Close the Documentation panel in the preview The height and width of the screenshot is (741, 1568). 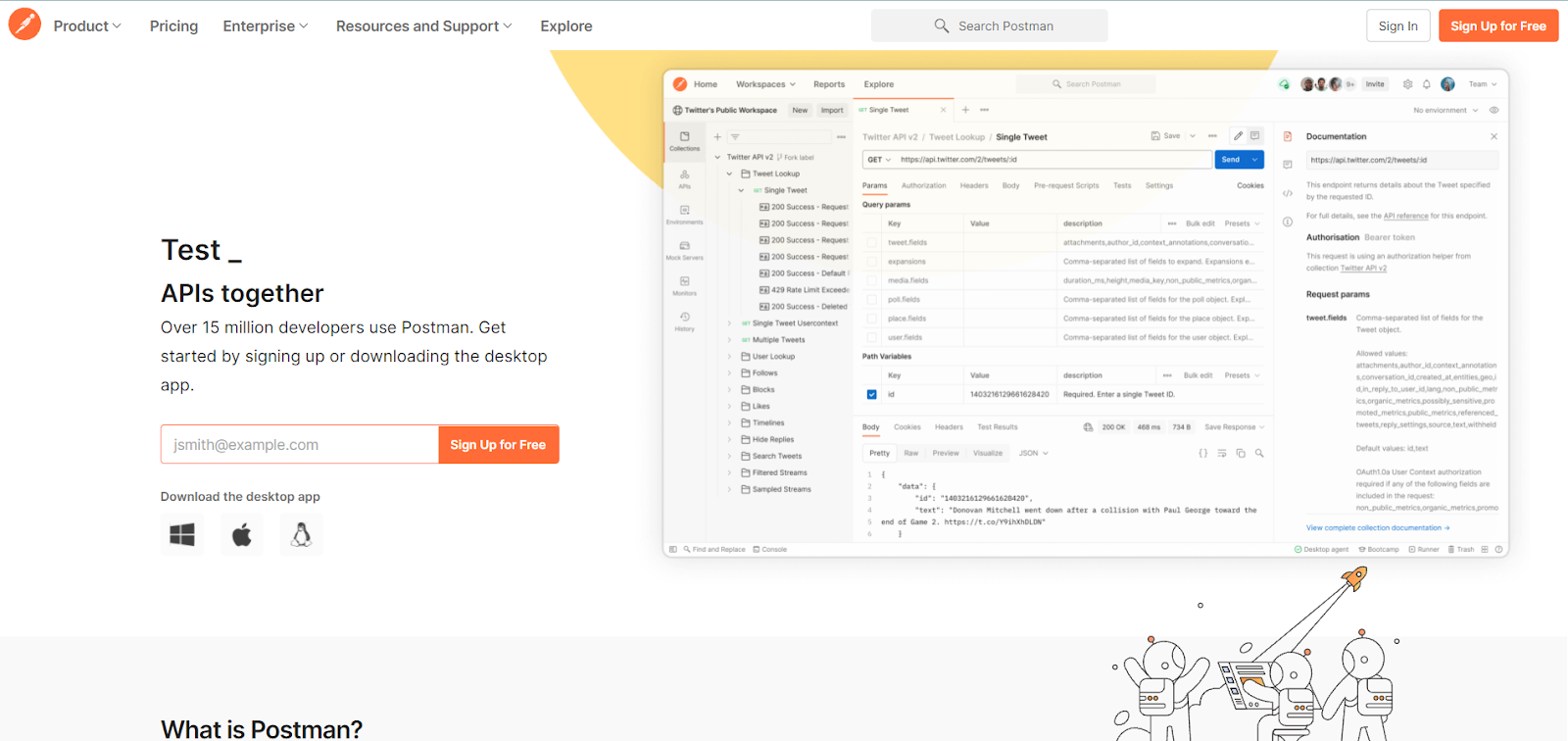[x=1494, y=136]
